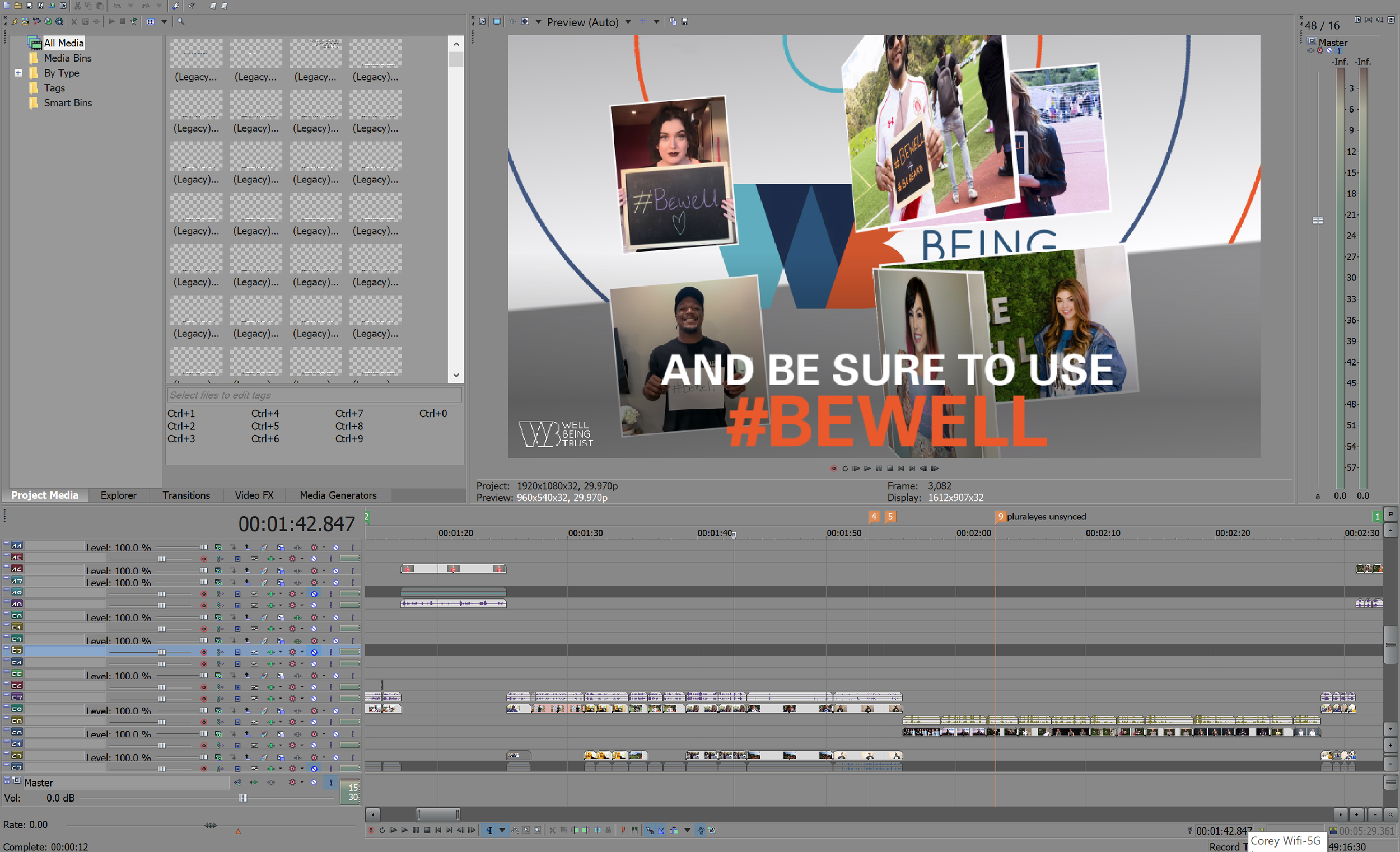This screenshot has height=852, width=1400.
Task: Click the Trim Start icon
Action: coord(575,830)
